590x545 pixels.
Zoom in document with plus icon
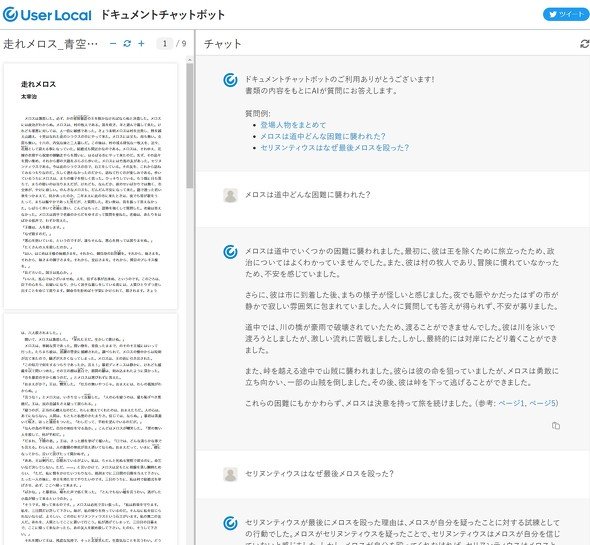(141, 44)
